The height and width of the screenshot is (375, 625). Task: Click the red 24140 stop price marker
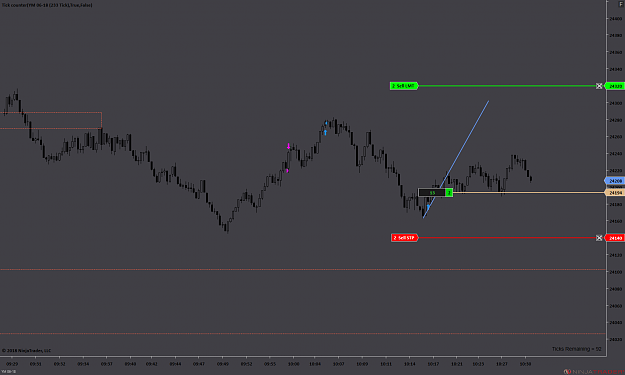615,238
